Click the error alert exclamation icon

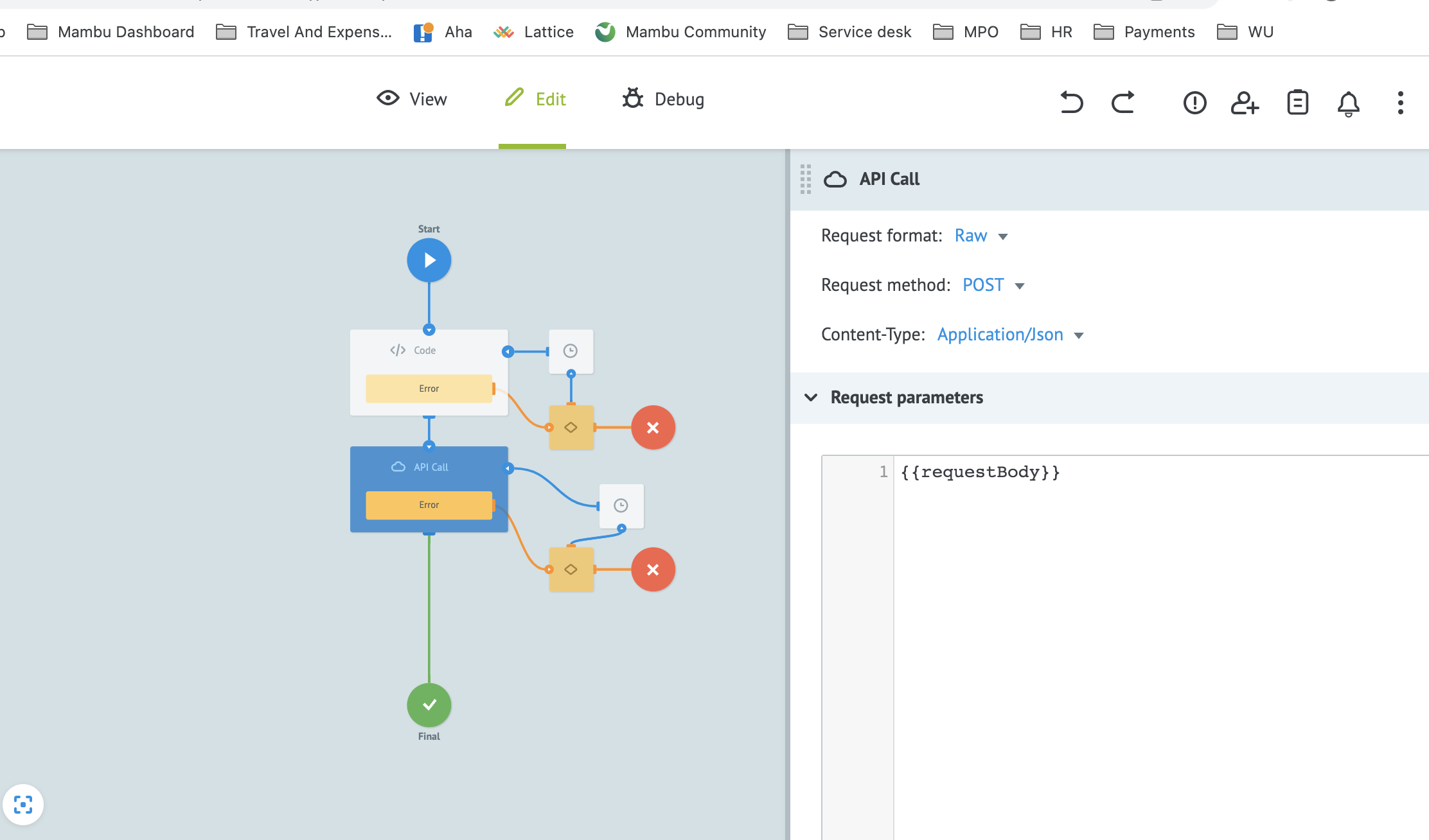[1194, 103]
